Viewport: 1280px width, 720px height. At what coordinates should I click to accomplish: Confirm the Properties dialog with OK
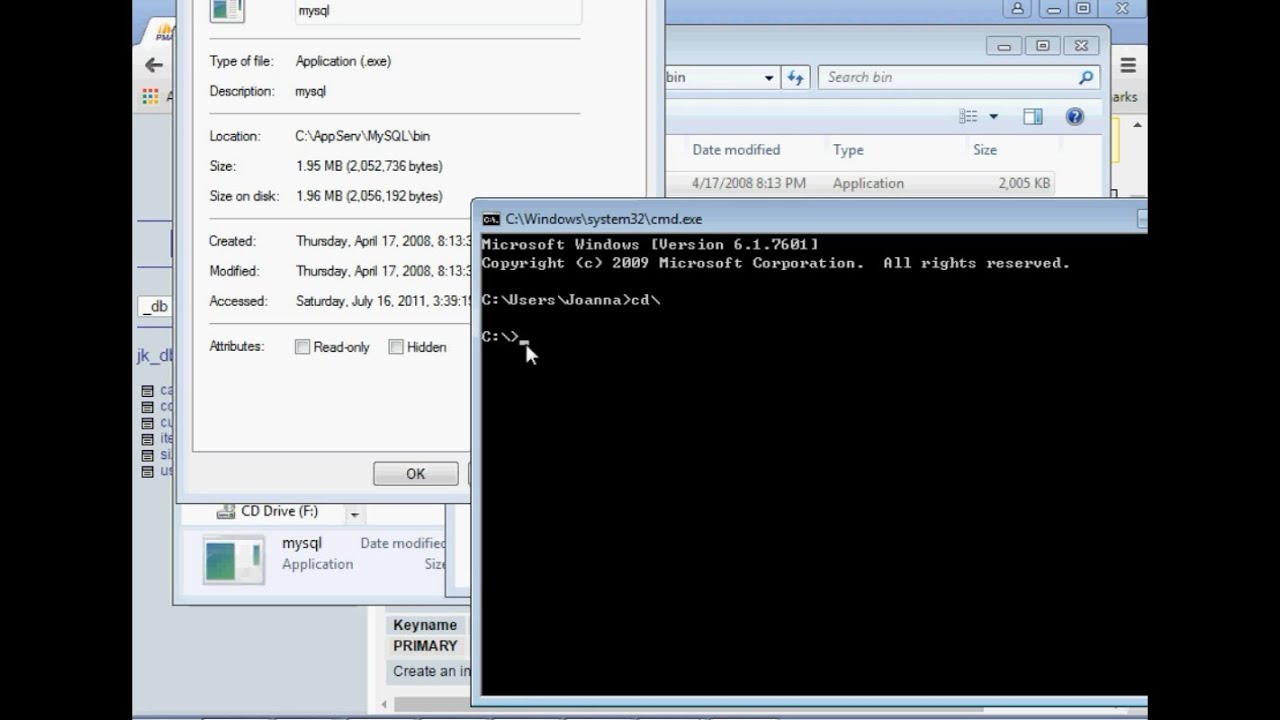(x=416, y=474)
